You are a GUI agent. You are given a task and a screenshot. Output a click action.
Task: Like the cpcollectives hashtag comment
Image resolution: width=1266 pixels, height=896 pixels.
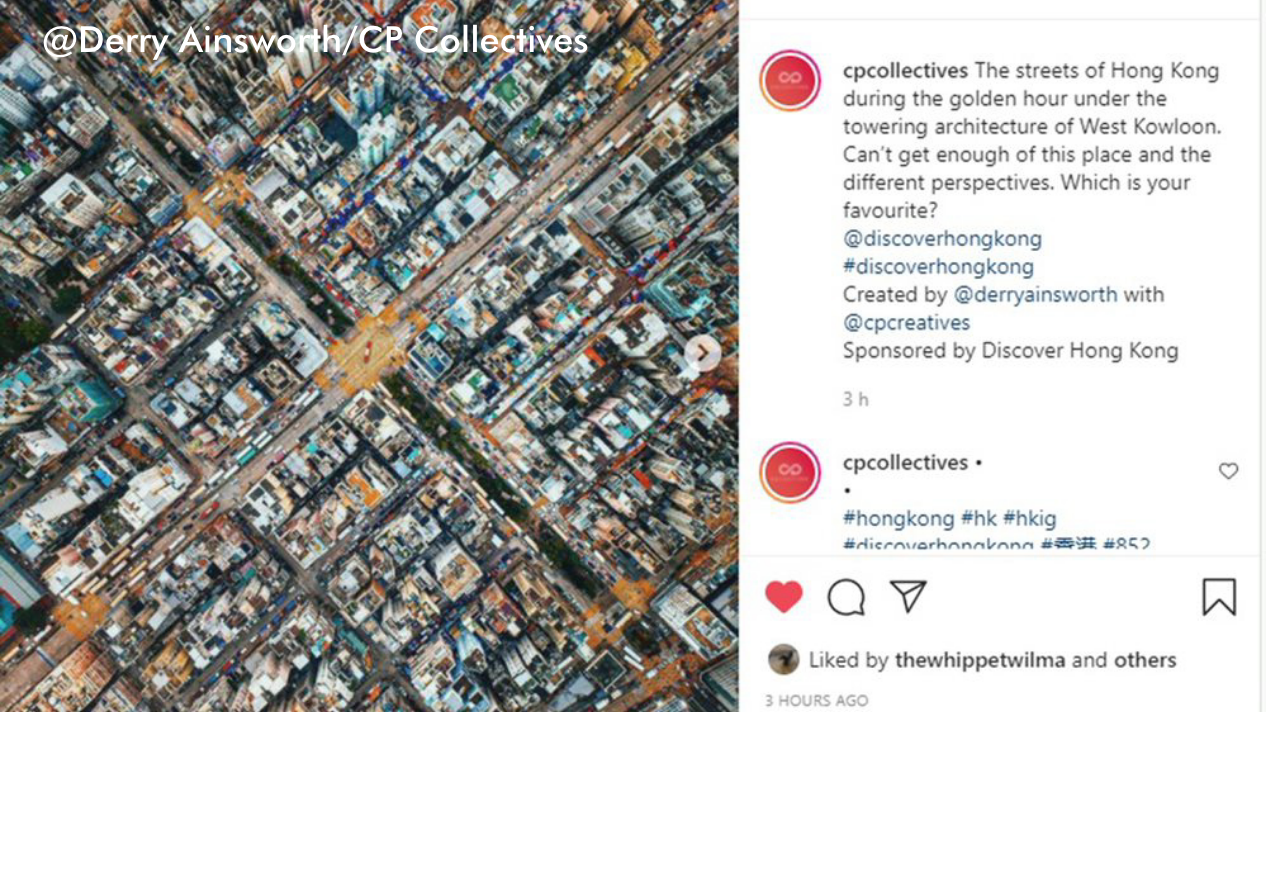[1229, 471]
